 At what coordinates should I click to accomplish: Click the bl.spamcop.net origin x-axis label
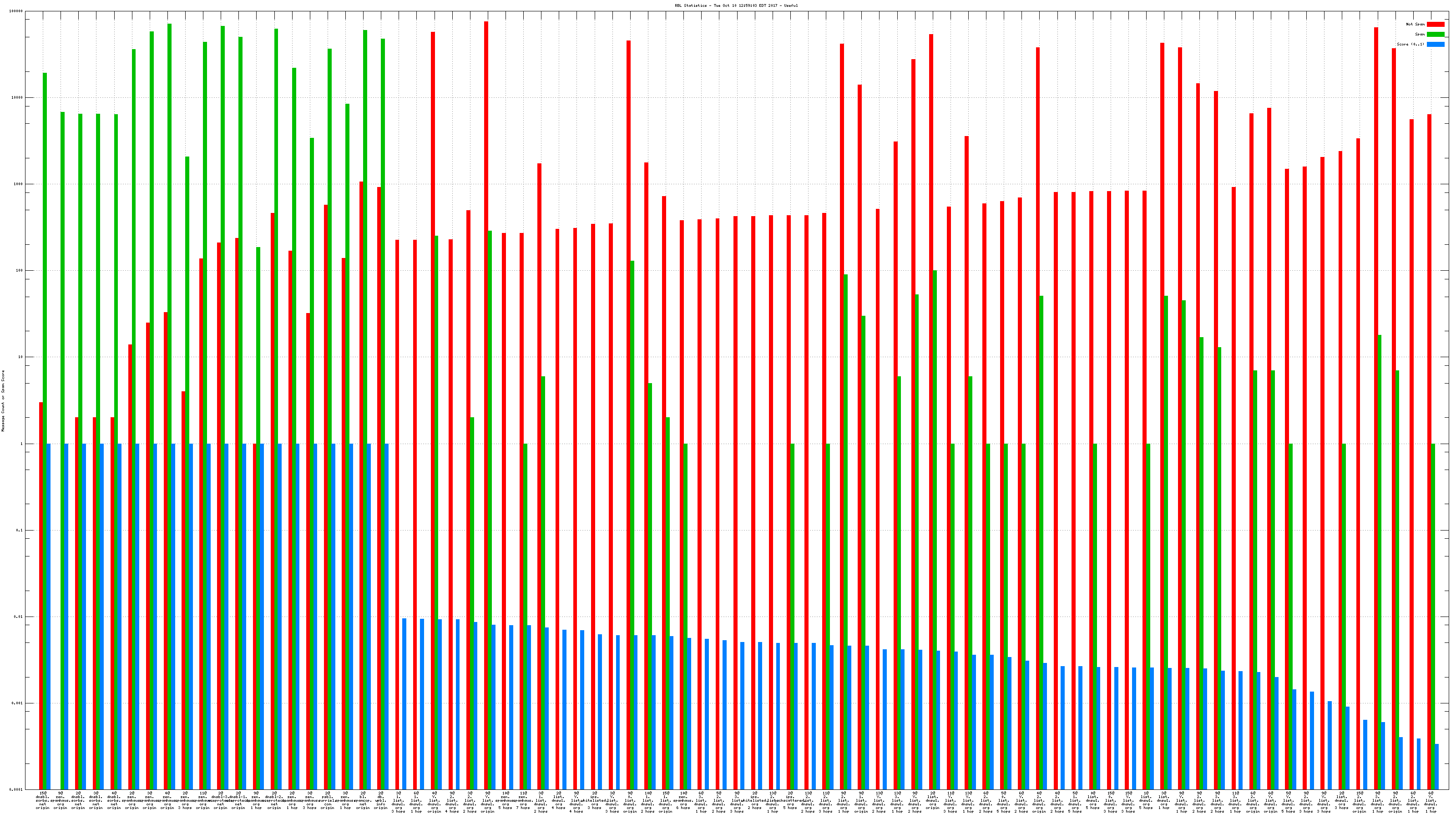pos(363,801)
